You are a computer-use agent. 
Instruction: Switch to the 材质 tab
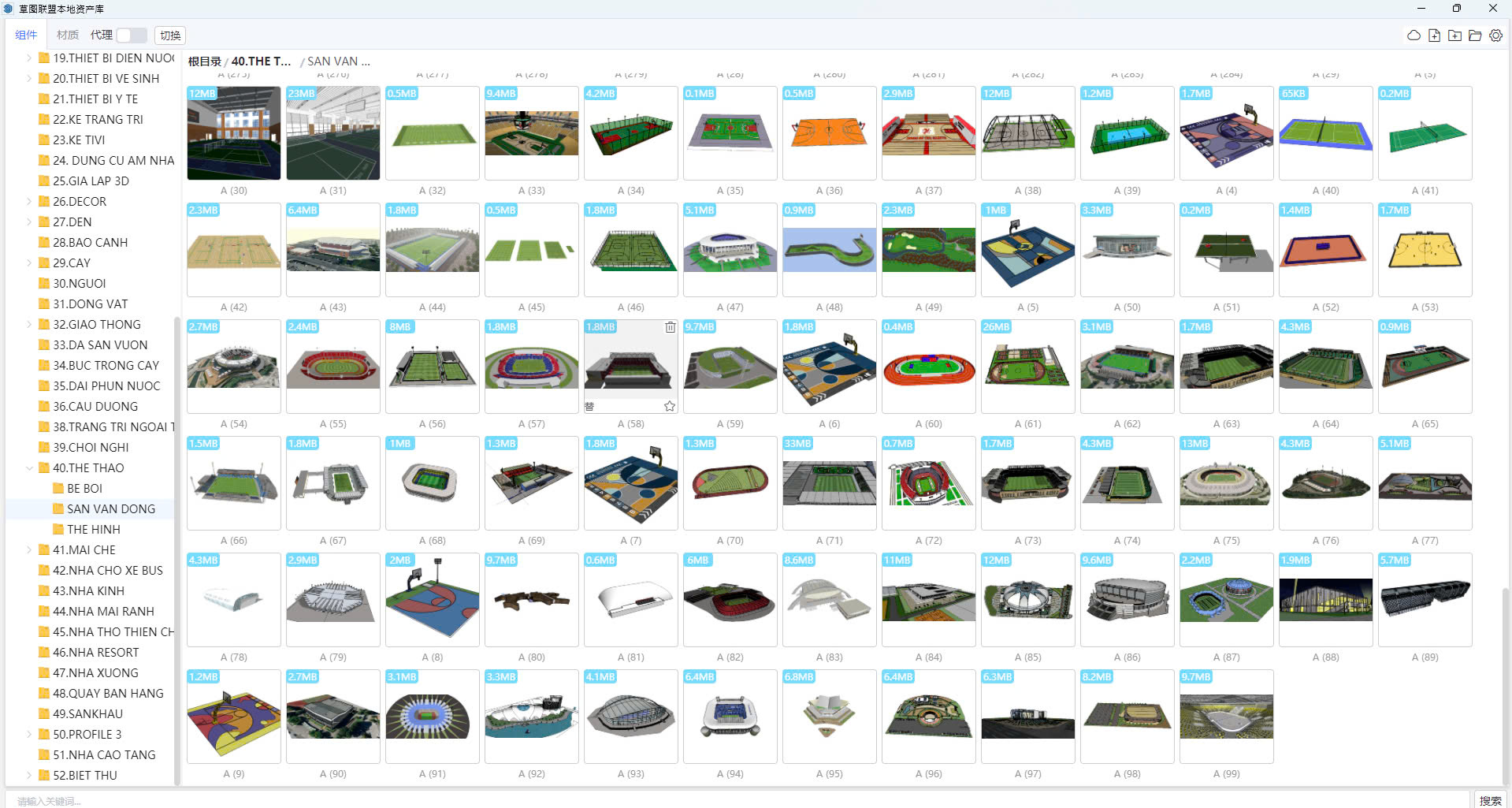(x=68, y=35)
